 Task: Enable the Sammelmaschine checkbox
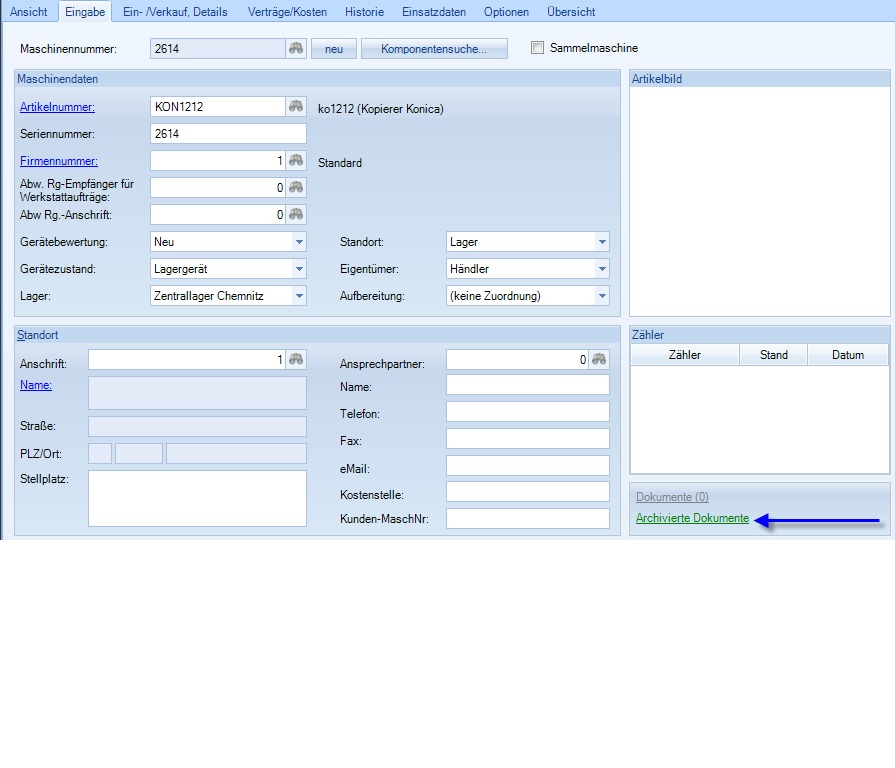[x=538, y=48]
